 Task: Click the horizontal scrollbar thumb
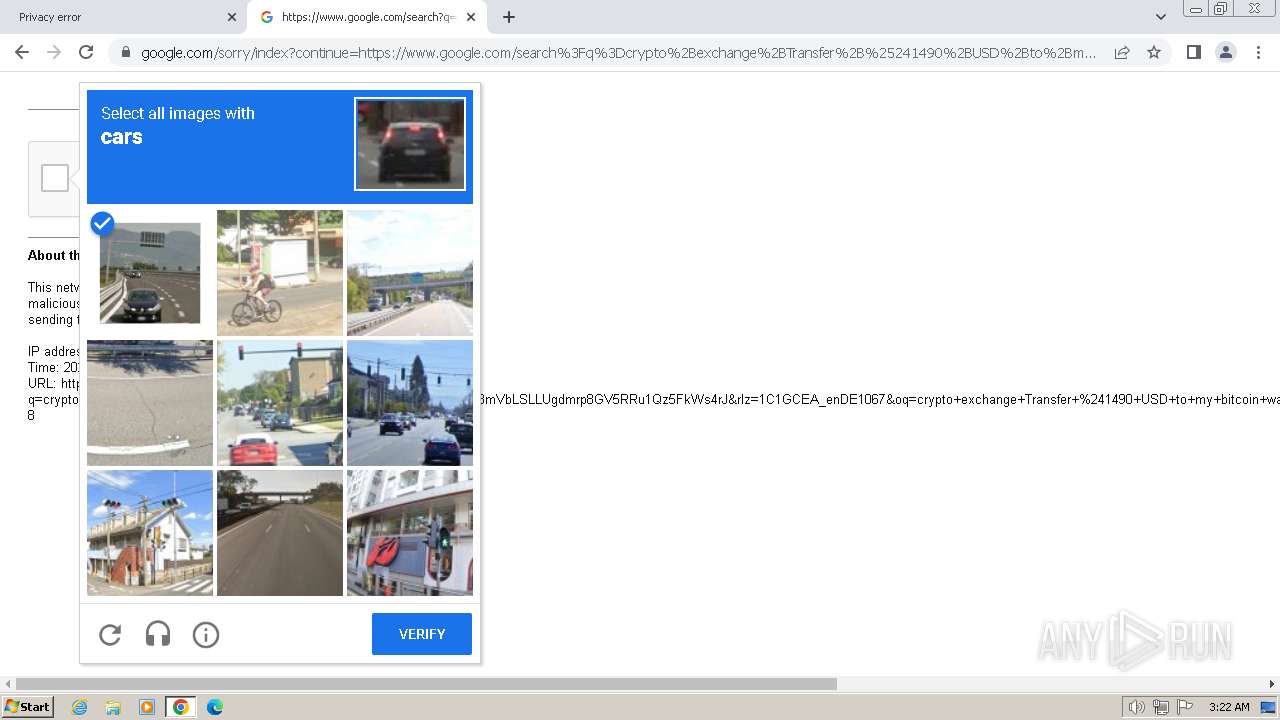426,684
